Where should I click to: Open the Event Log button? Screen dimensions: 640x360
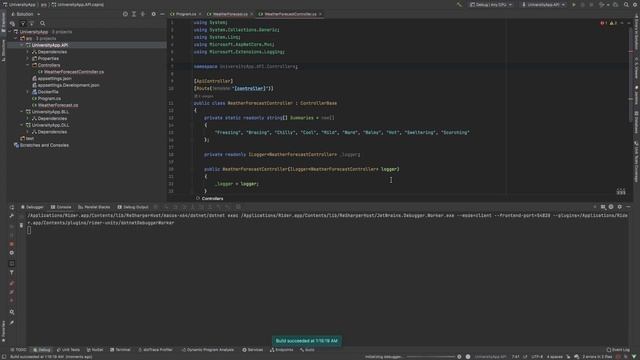(x=618, y=350)
